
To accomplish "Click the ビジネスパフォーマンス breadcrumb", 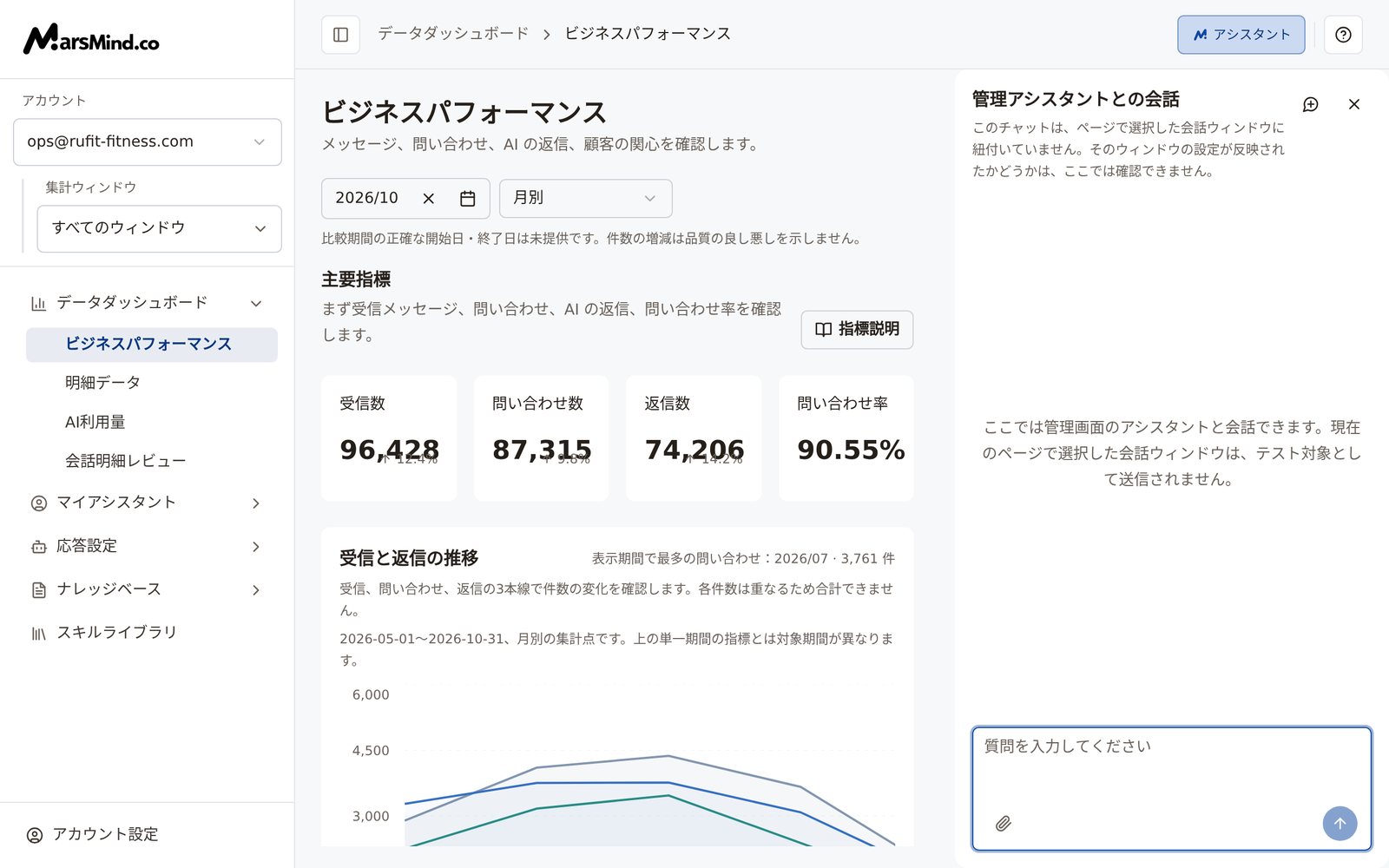I will [x=648, y=34].
